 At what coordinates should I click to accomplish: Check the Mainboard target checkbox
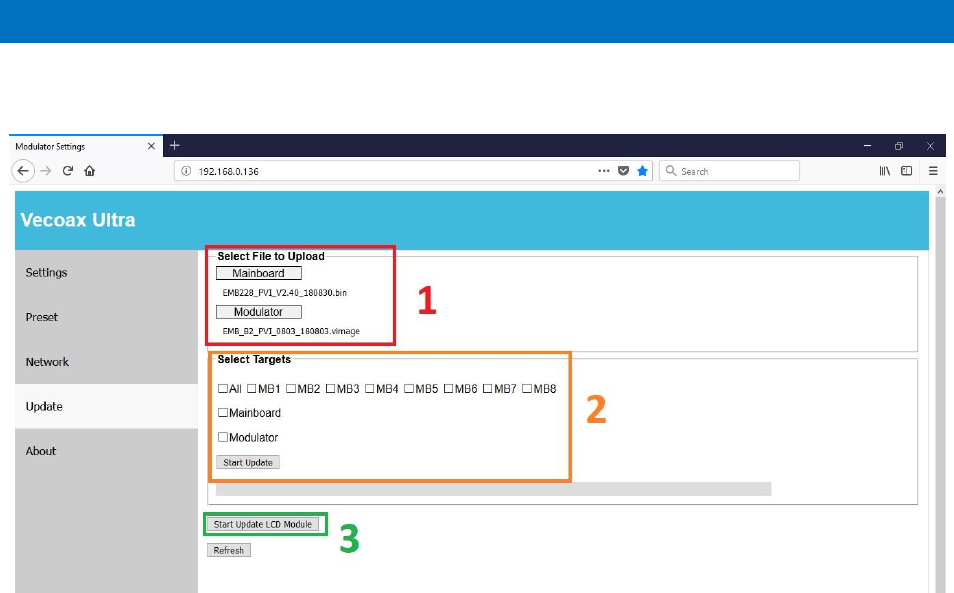click(x=223, y=412)
